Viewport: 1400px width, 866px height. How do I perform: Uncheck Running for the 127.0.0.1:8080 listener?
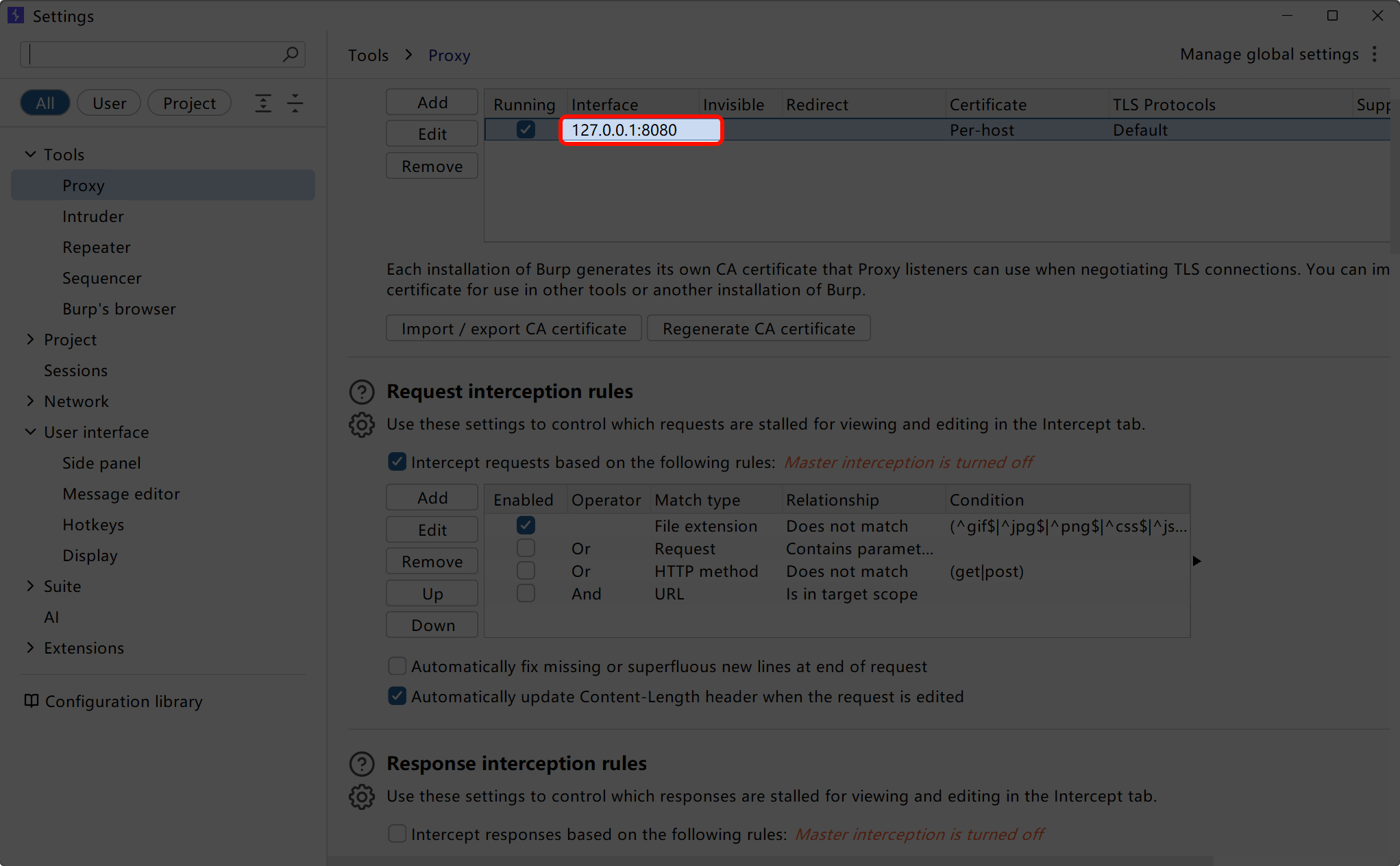pyautogui.click(x=526, y=129)
